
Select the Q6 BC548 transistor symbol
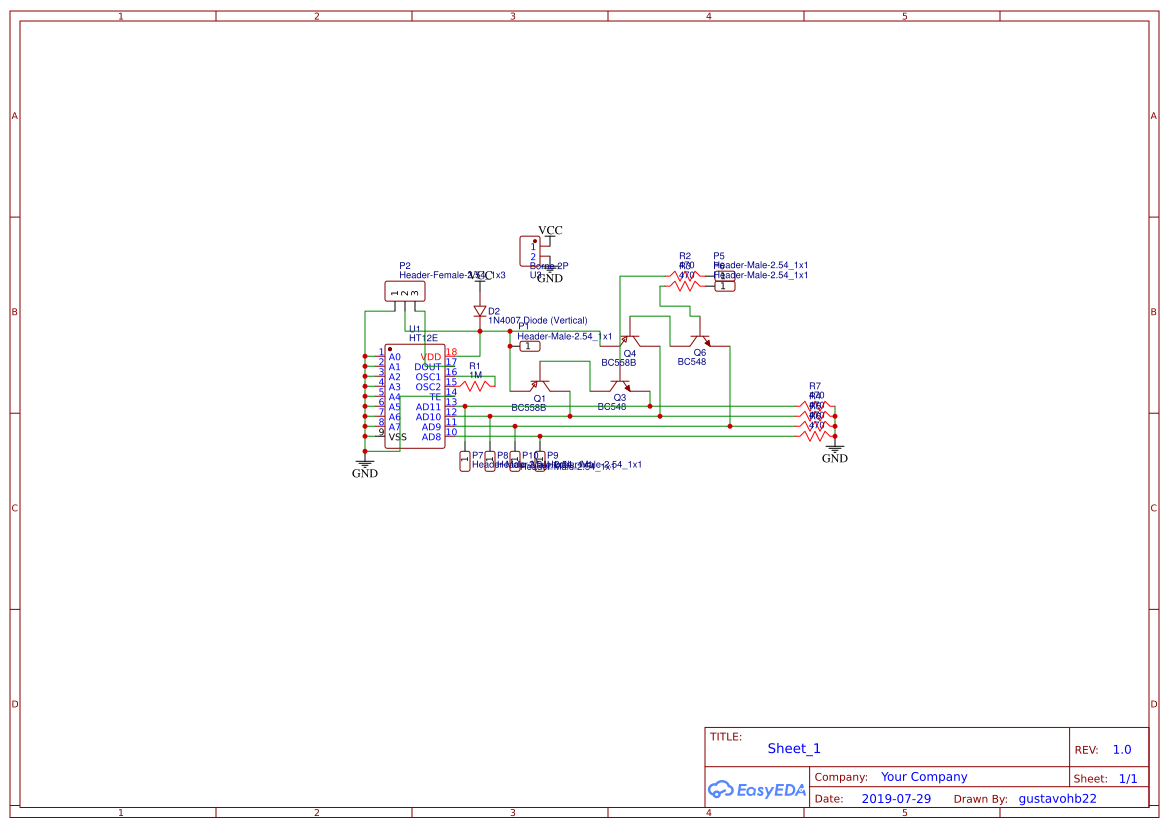700,340
